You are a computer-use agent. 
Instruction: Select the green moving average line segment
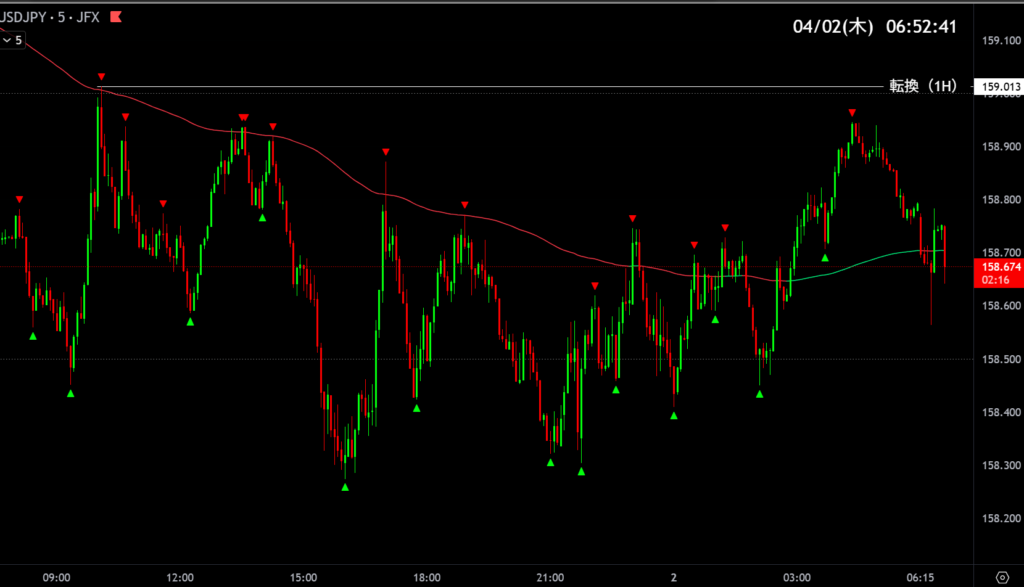pyautogui.click(x=860, y=262)
